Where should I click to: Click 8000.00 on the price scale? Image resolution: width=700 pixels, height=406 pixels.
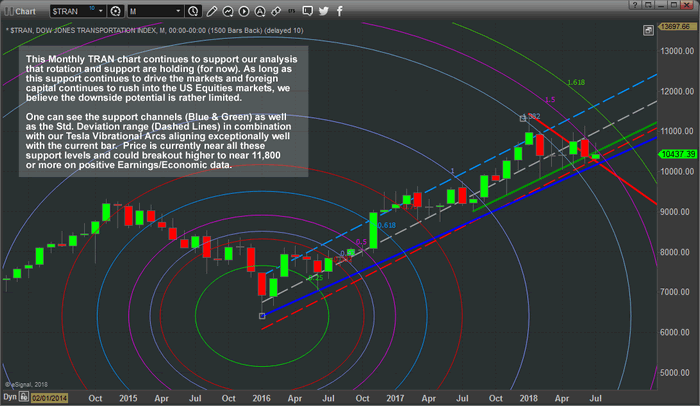pyautogui.click(x=677, y=252)
